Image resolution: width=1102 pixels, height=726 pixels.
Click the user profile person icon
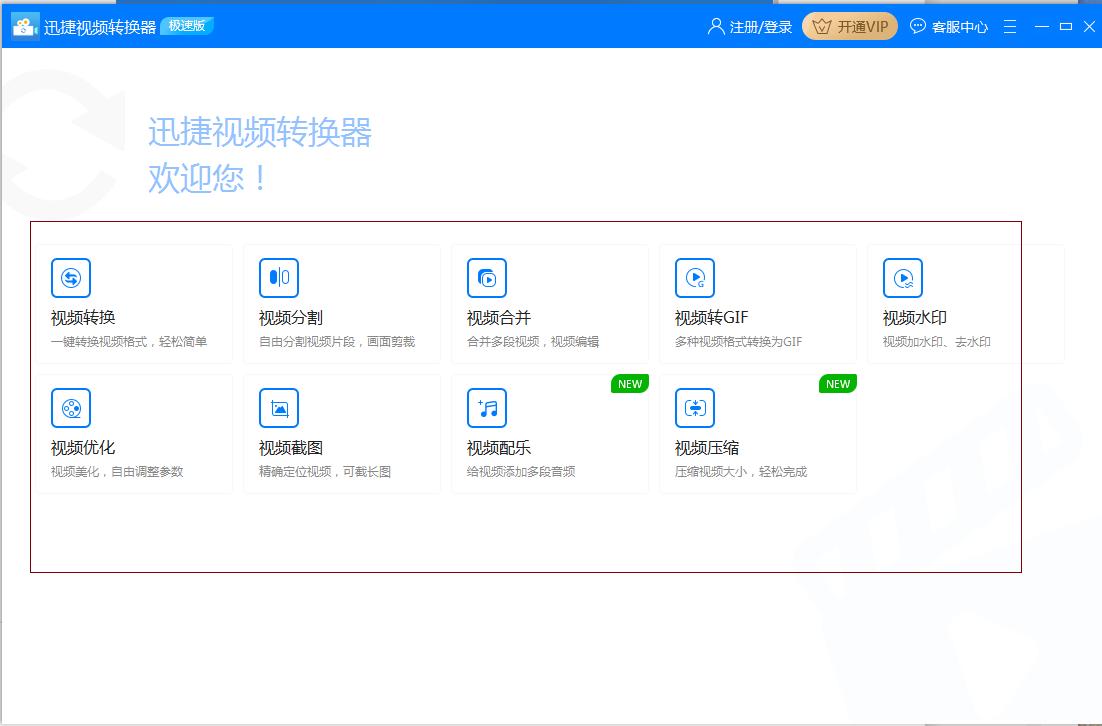click(x=713, y=26)
